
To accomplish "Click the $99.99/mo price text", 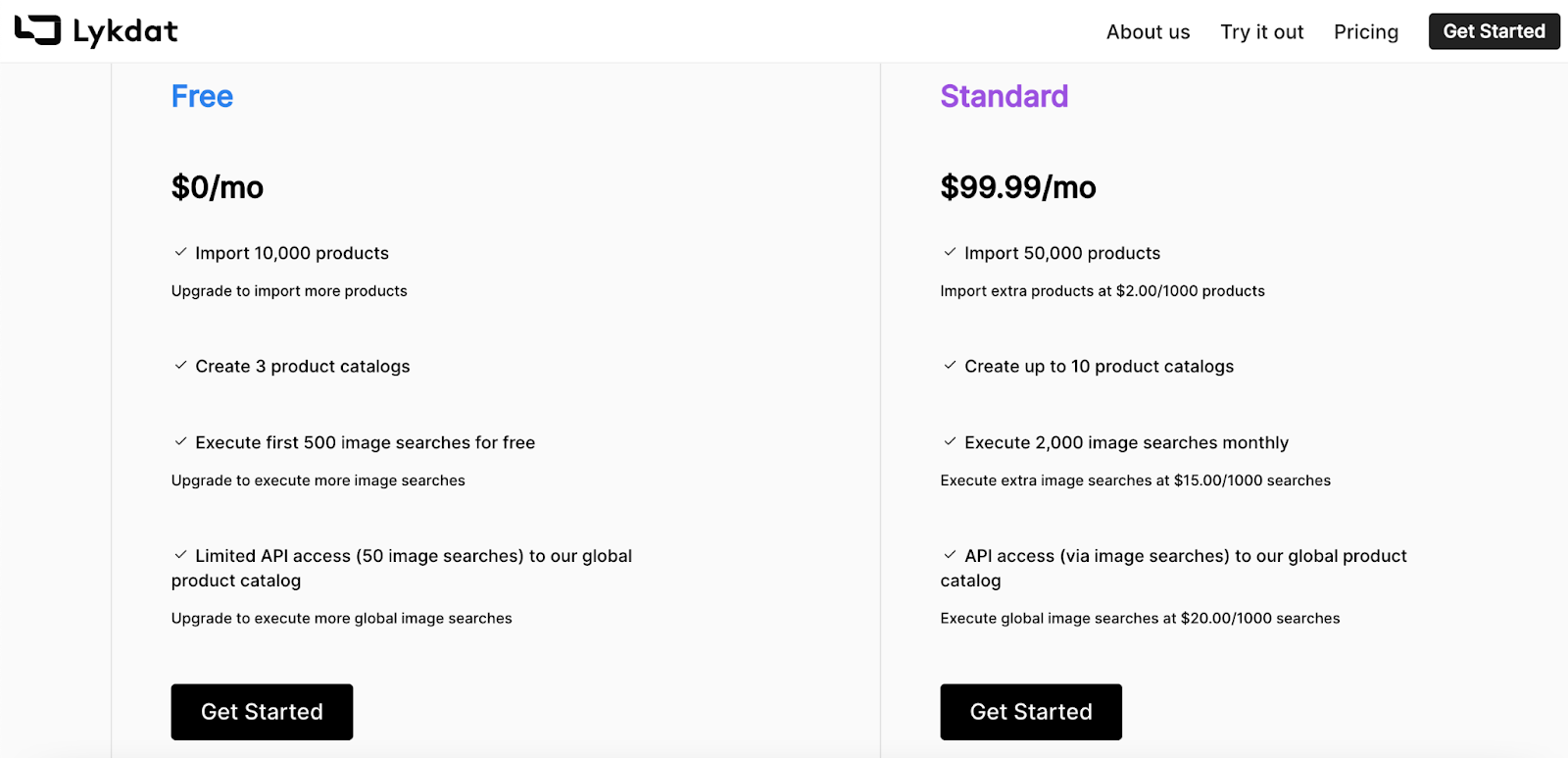I will [x=1017, y=187].
